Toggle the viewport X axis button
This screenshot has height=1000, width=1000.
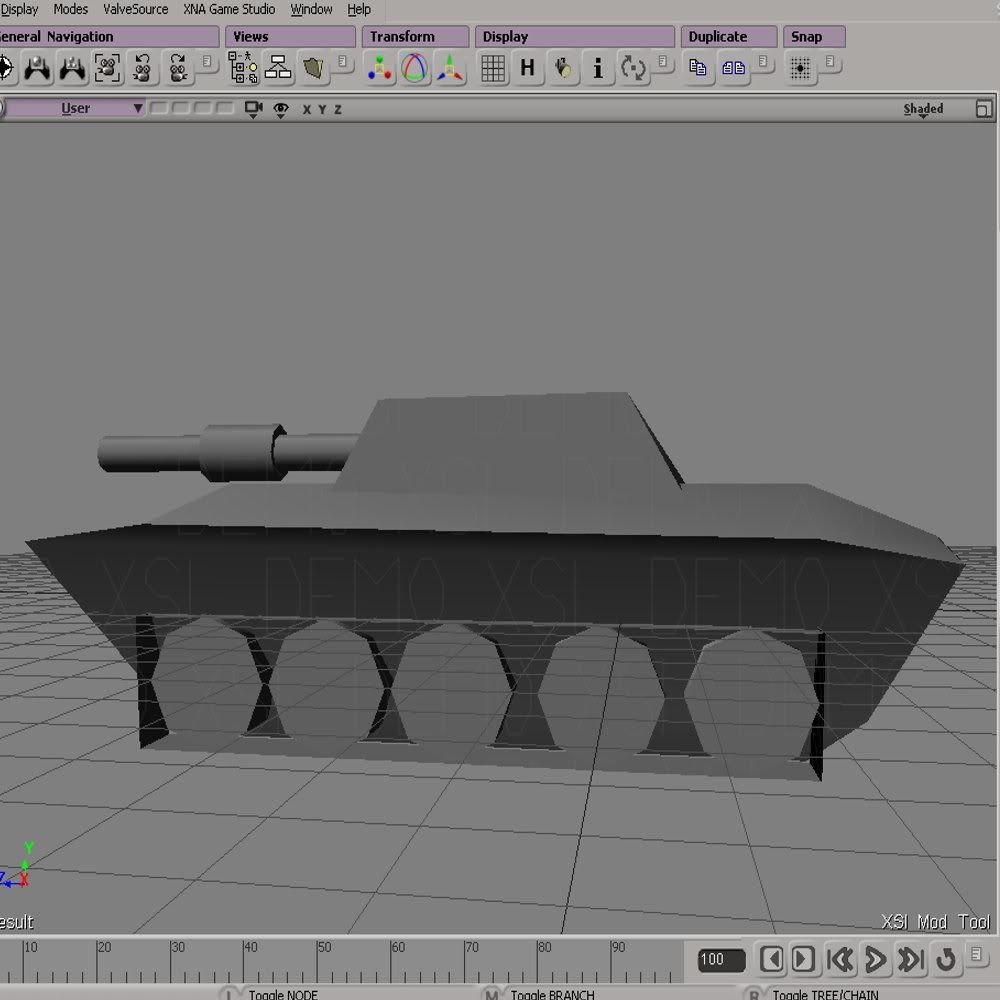(x=307, y=110)
